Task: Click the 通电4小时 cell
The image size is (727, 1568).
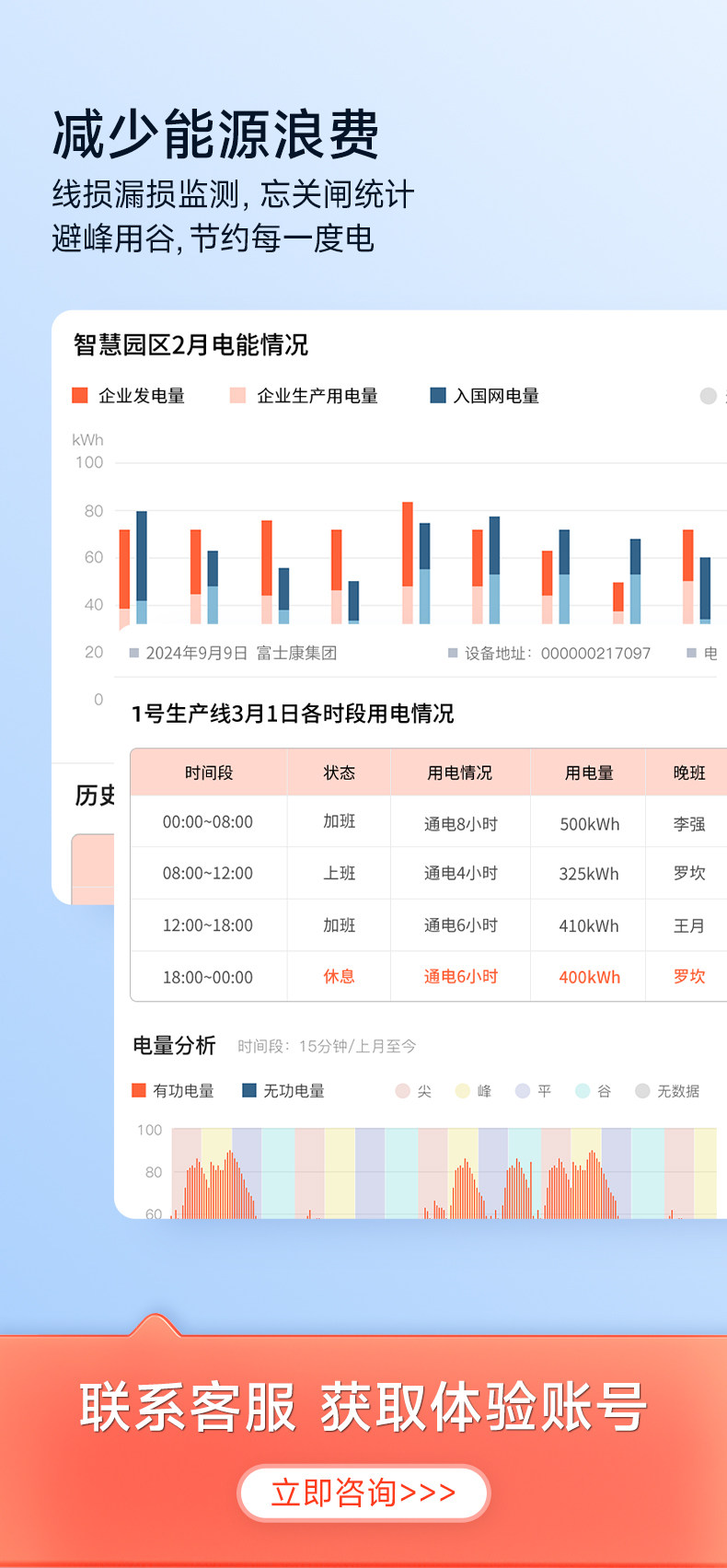Action: 460,873
